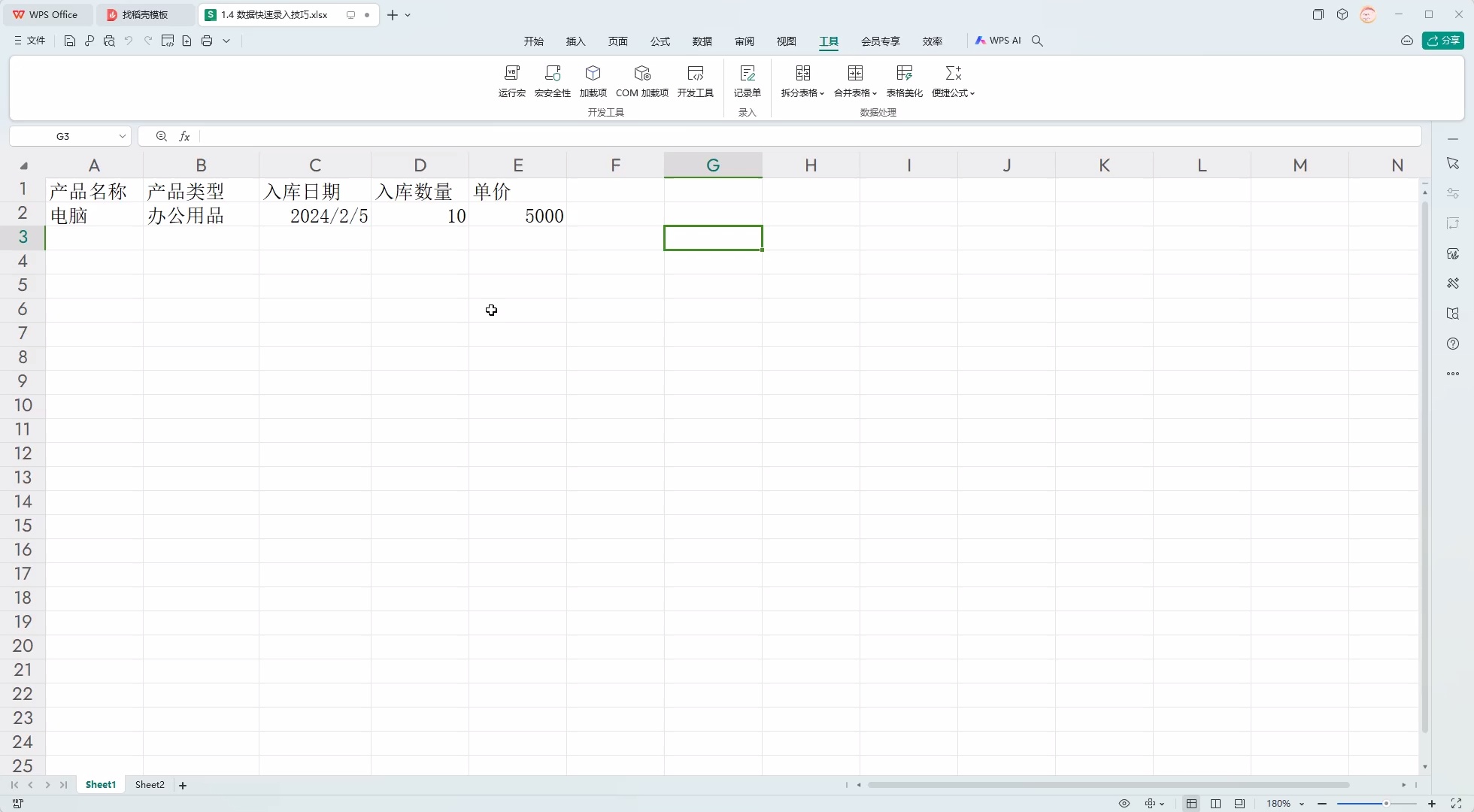Click the search magnifier next to WPS AI

point(1037,41)
